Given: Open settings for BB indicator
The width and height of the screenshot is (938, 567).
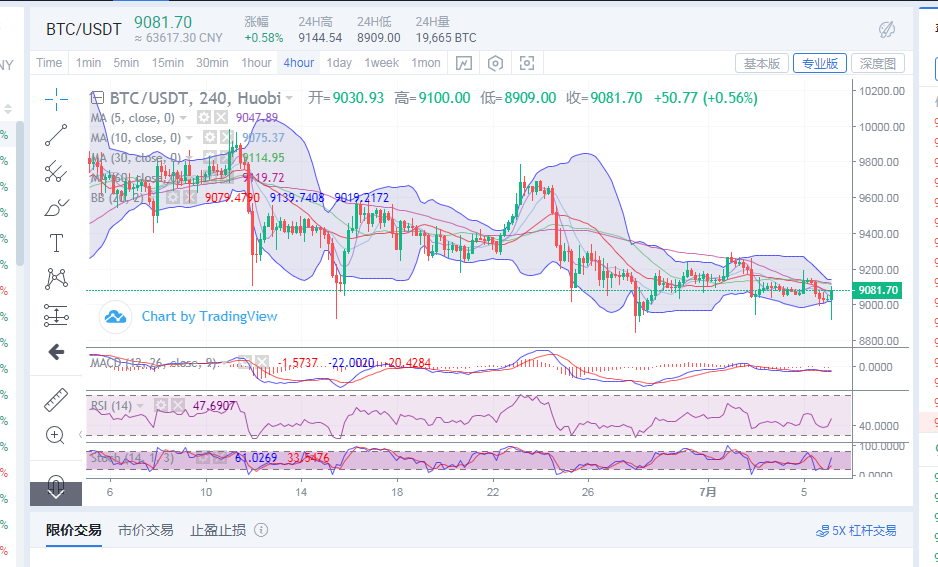Looking at the screenshot, I should [x=173, y=197].
